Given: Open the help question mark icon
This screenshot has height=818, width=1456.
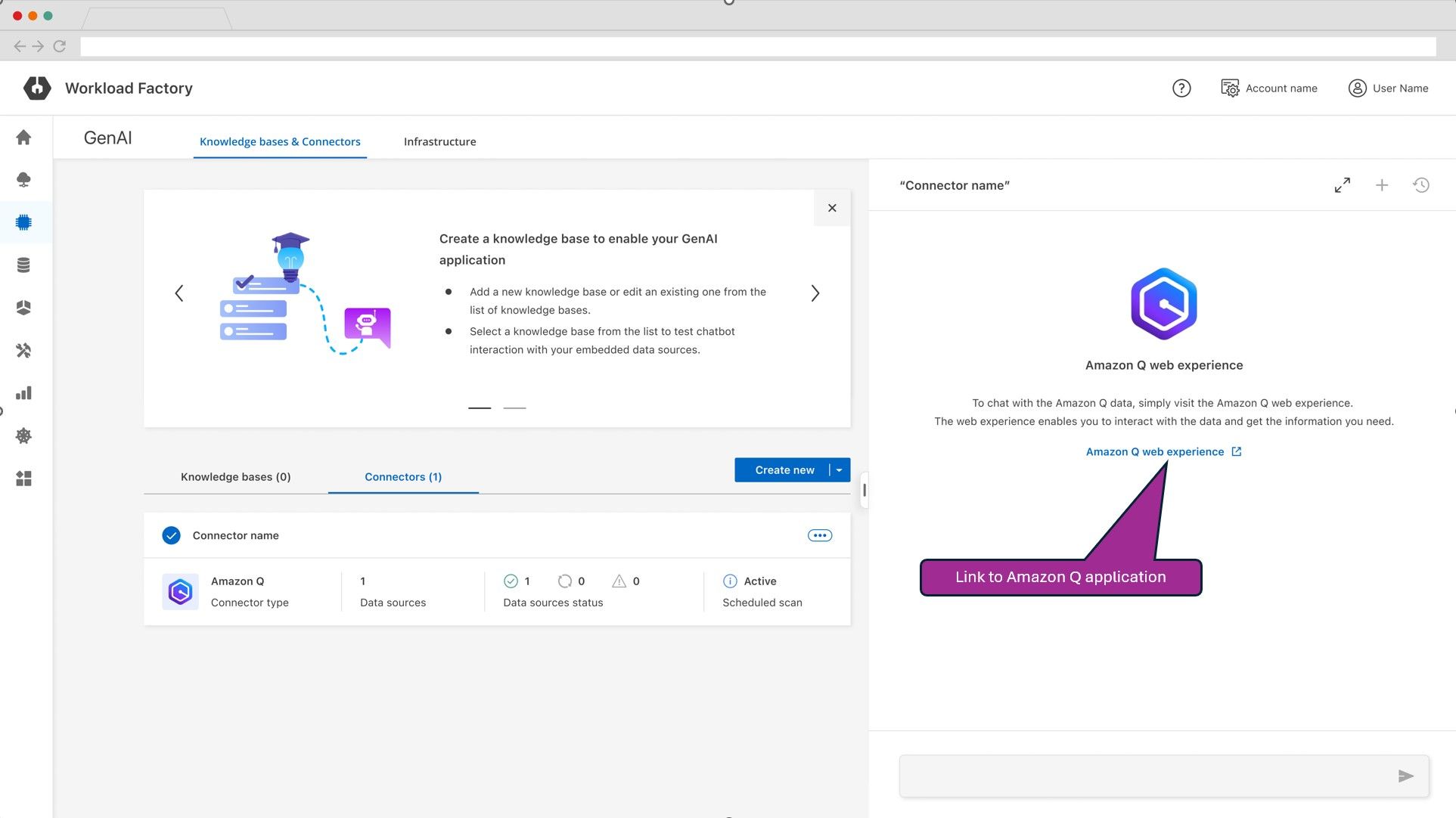Looking at the screenshot, I should (1181, 88).
